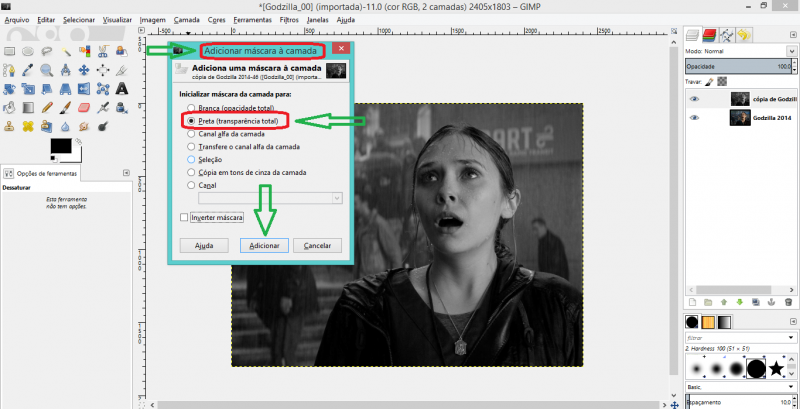Select the star-shaped brush

777,369
